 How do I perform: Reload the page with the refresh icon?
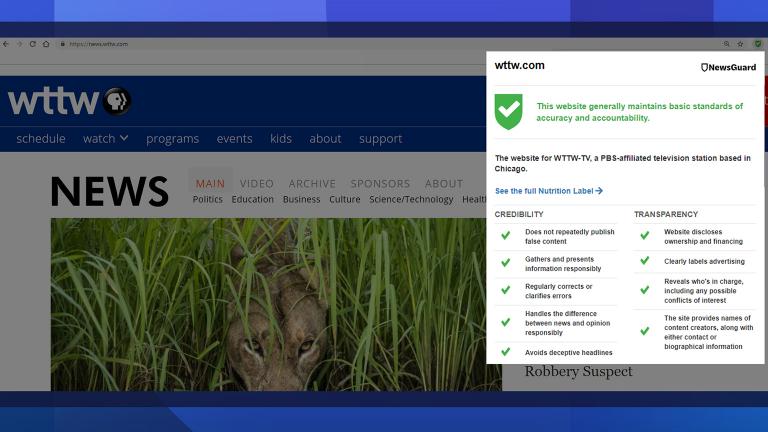[x=32, y=44]
